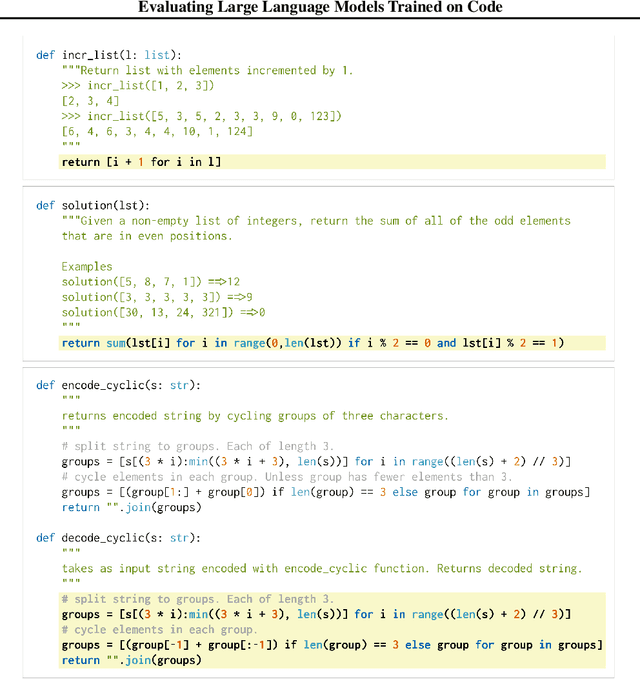Click the solution docstring starting 'Given a non-empty list of integers'

tap(316, 221)
